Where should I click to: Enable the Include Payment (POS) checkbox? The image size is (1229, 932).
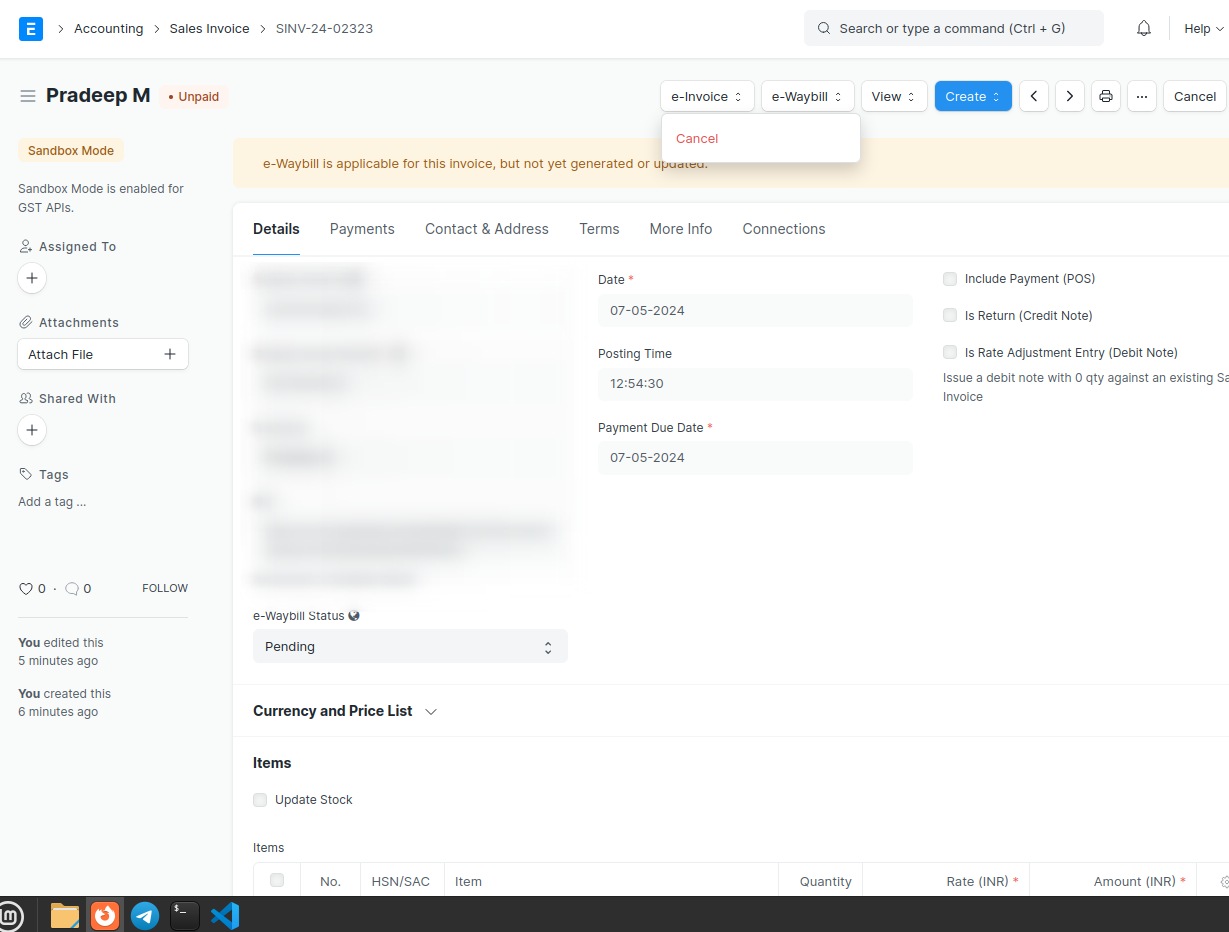pyautogui.click(x=950, y=279)
